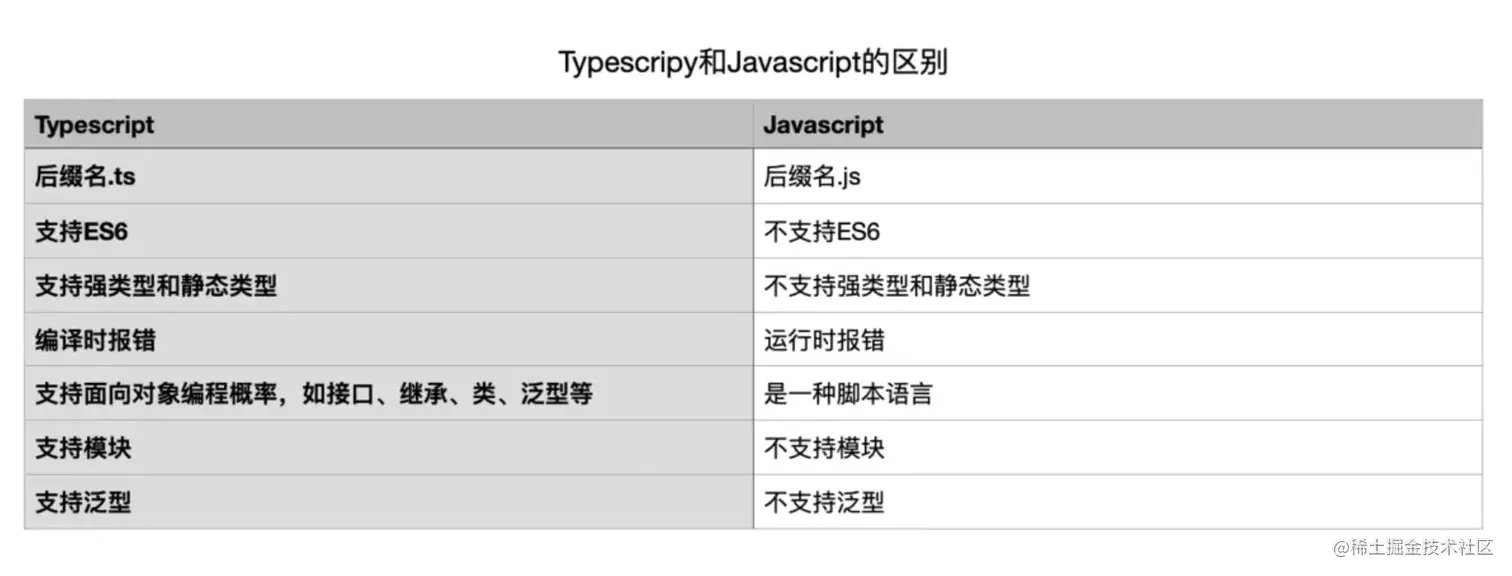This screenshot has width=1512, height=576.
Task: Click the 后缀名.js cell
Action: [x=1118, y=177]
